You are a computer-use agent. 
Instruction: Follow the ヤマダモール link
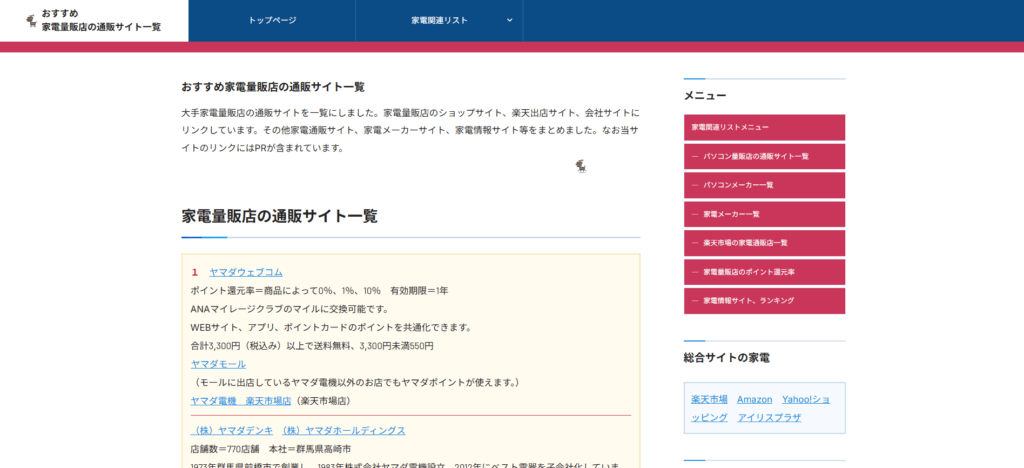pyautogui.click(x=218, y=364)
